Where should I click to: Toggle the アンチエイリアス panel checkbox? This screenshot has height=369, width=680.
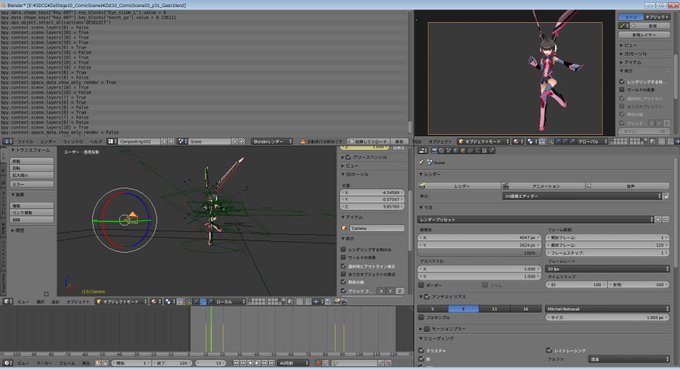[427, 297]
